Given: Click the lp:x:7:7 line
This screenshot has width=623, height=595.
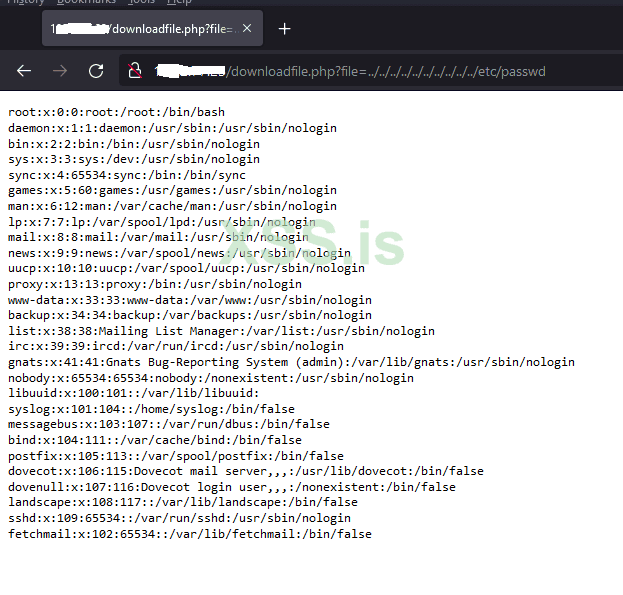Looking at the screenshot, I should click(162, 222).
